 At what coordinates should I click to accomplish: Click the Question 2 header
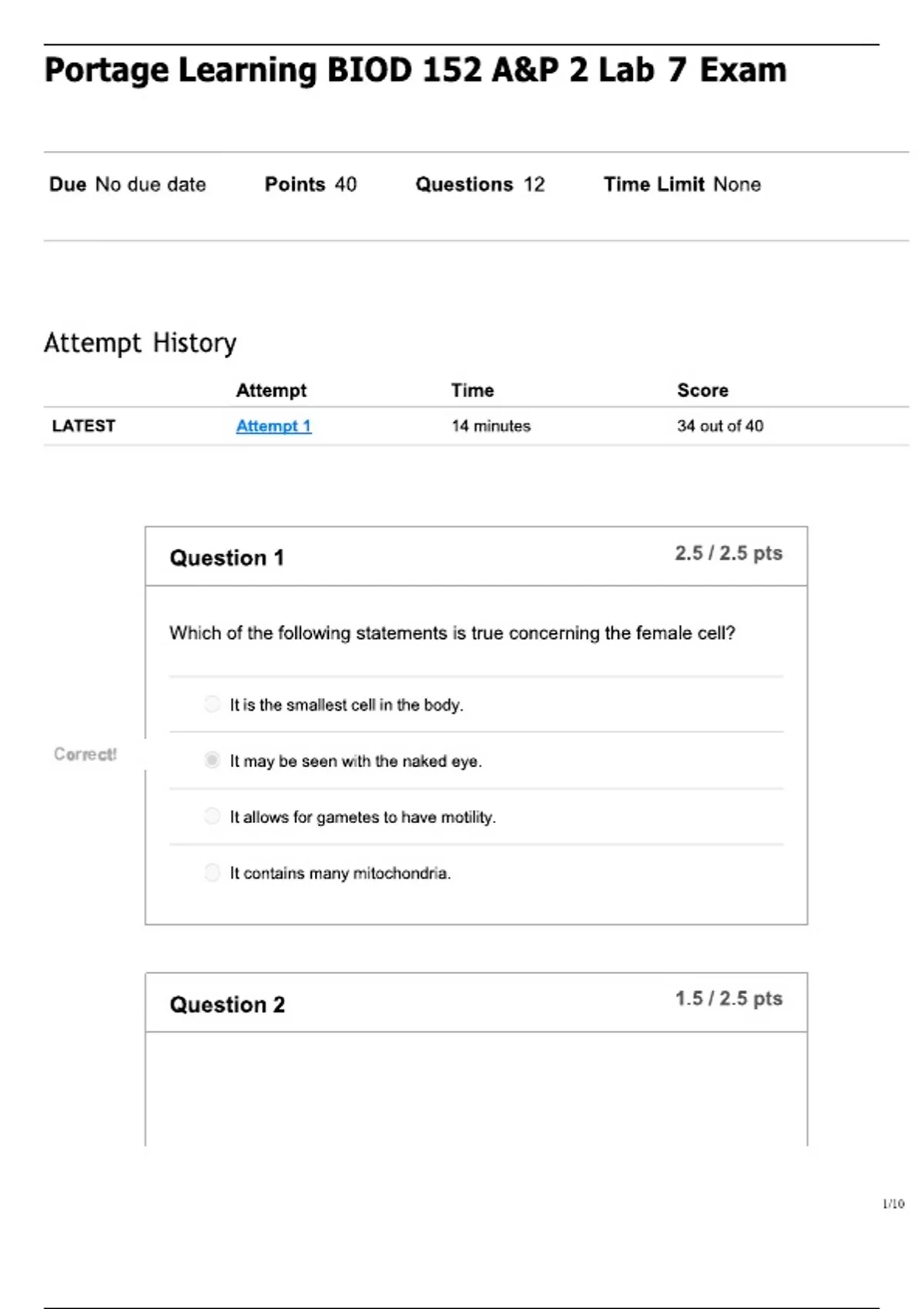[227, 1004]
